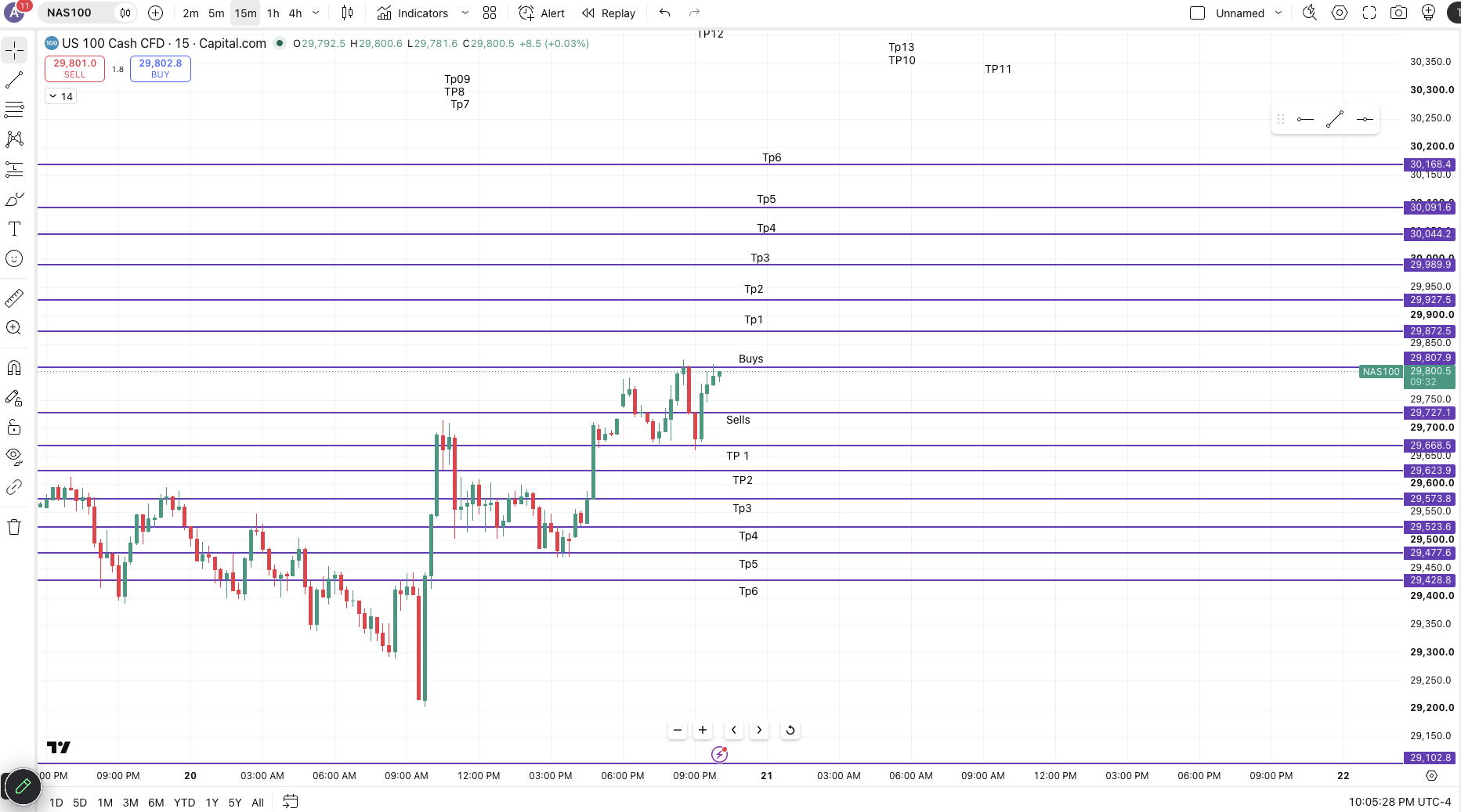Select the trend line drawing tool
Screen dimensions: 1461x812
point(14,80)
